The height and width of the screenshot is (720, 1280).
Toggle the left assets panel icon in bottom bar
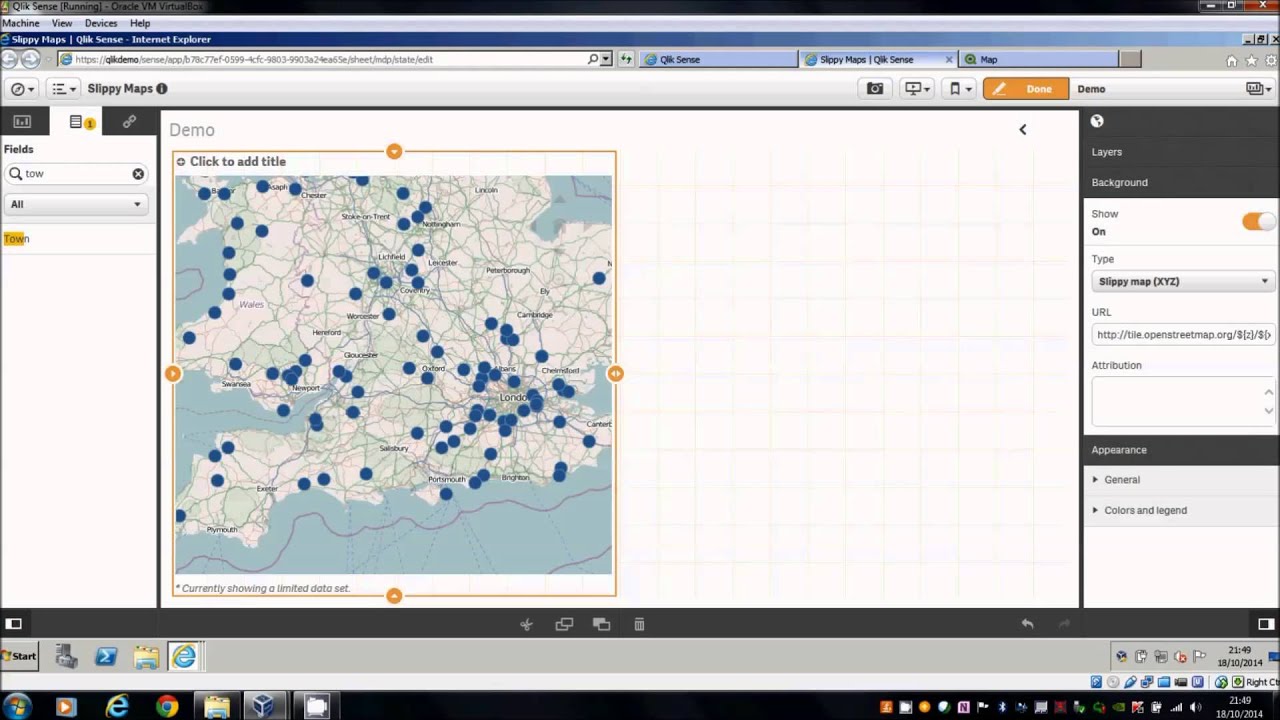coord(14,624)
